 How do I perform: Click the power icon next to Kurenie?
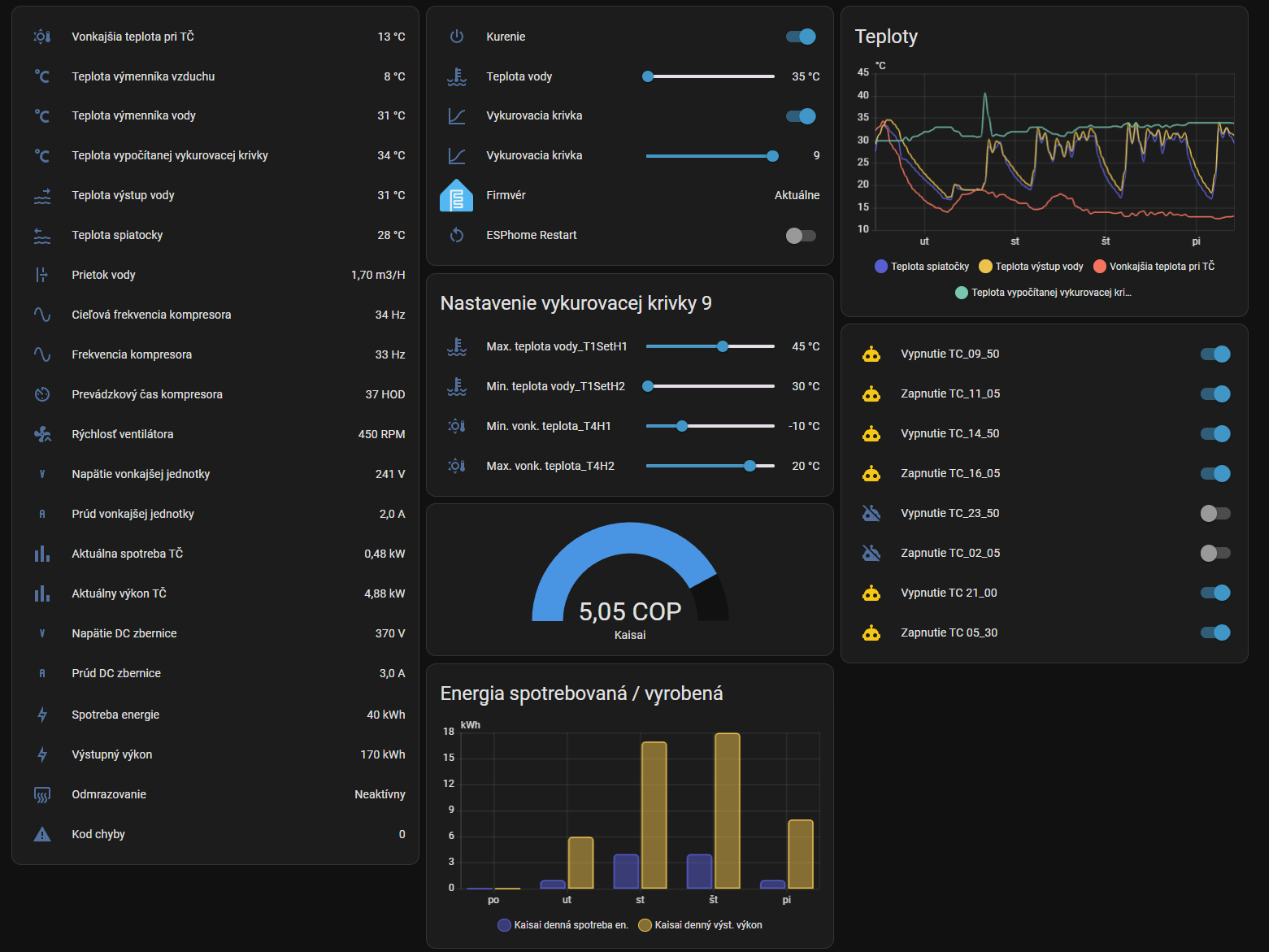pos(457,37)
